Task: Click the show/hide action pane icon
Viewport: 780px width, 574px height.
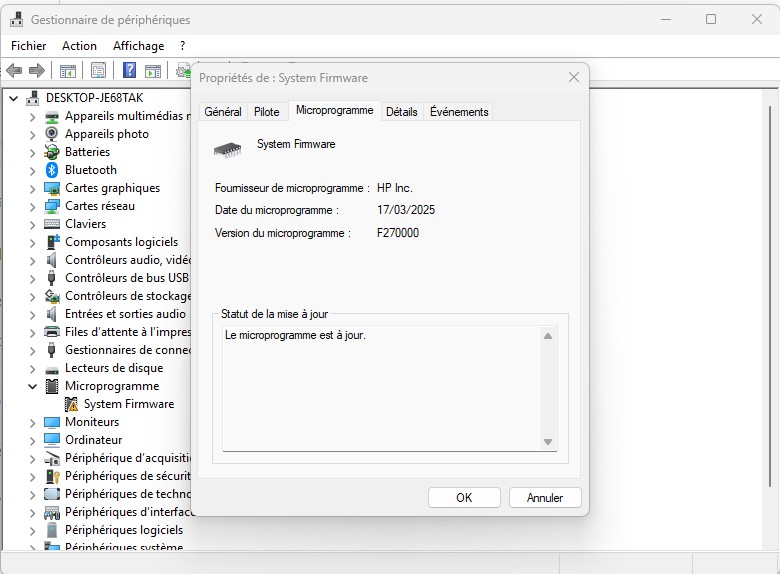Action: [x=153, y=71]
